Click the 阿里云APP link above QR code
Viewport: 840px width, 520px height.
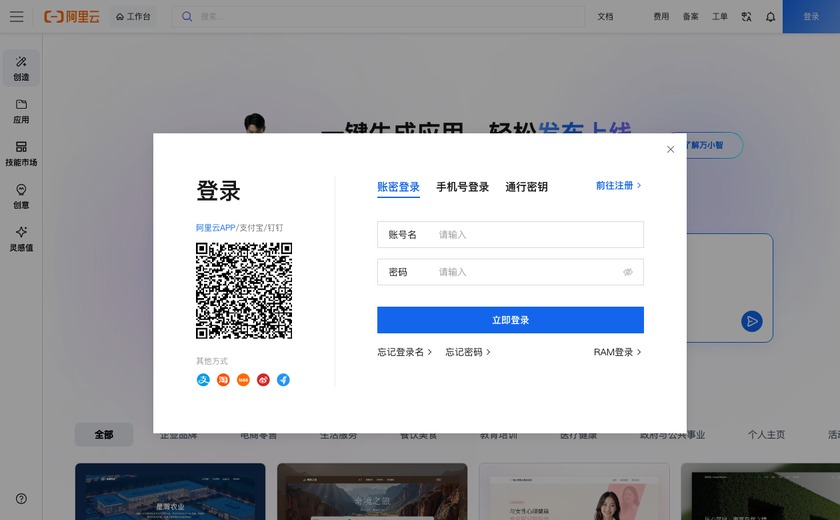(215, 228)
